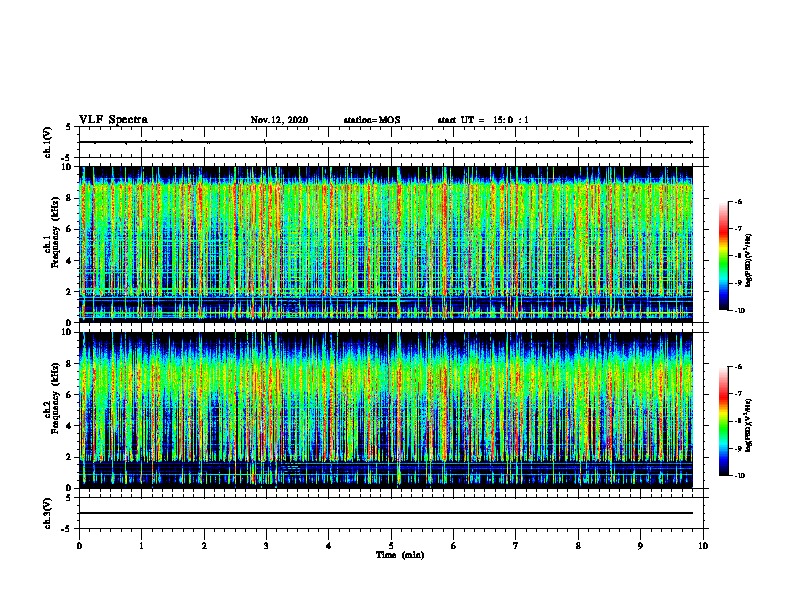Click the ch.2 spectrogram color scale bar
Screen dimensions: 792x612
tap(723, 421)
